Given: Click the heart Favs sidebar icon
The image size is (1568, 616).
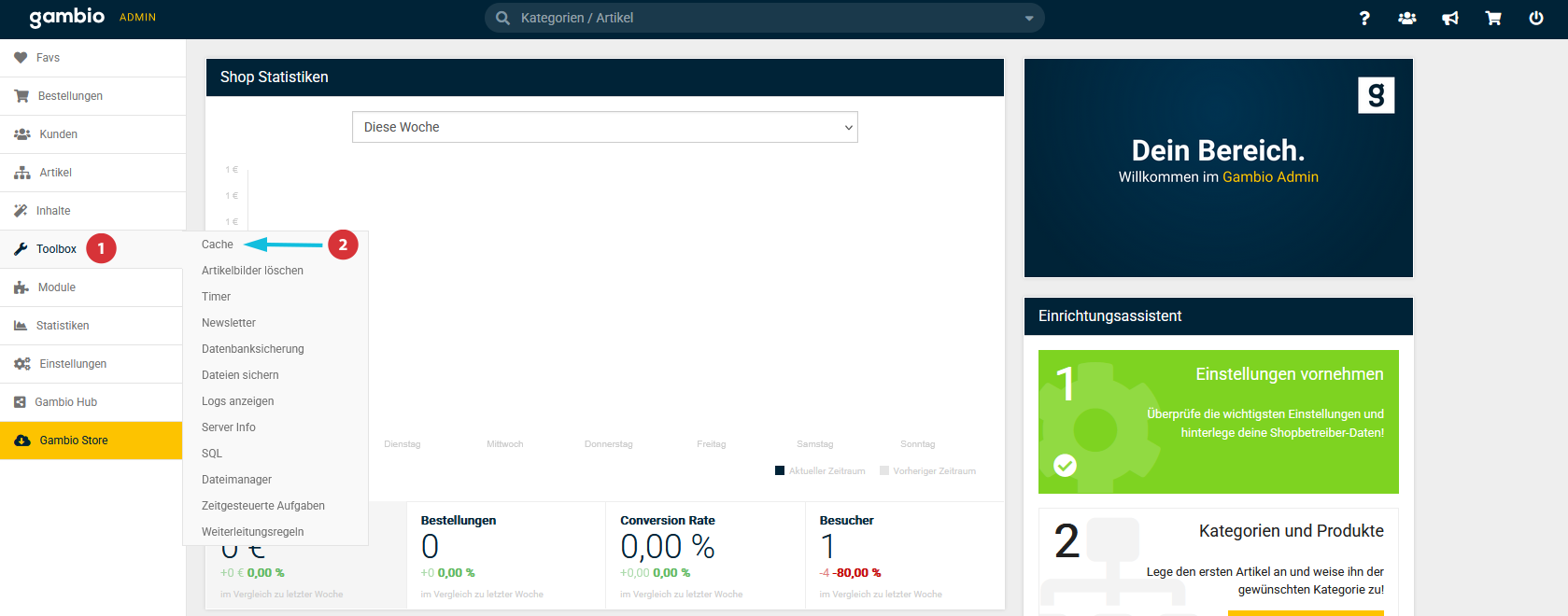Looking at the screenshot, I should click(x=21, y=58).
